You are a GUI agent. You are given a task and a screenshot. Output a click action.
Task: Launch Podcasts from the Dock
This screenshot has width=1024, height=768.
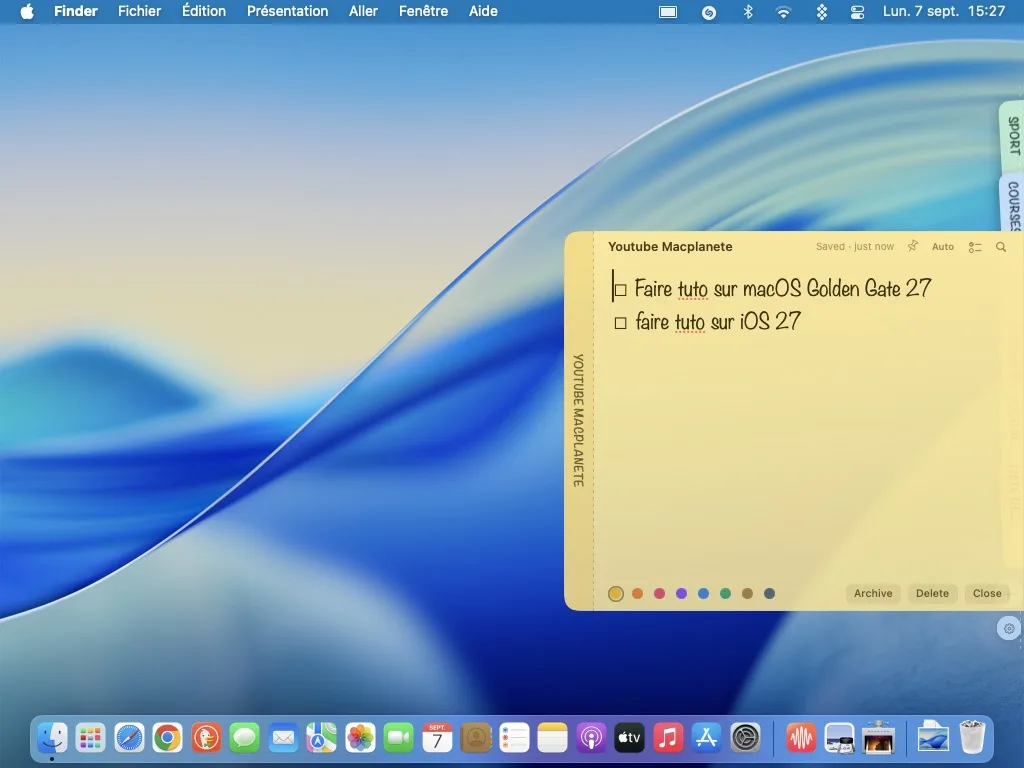[x=591, y=739]
